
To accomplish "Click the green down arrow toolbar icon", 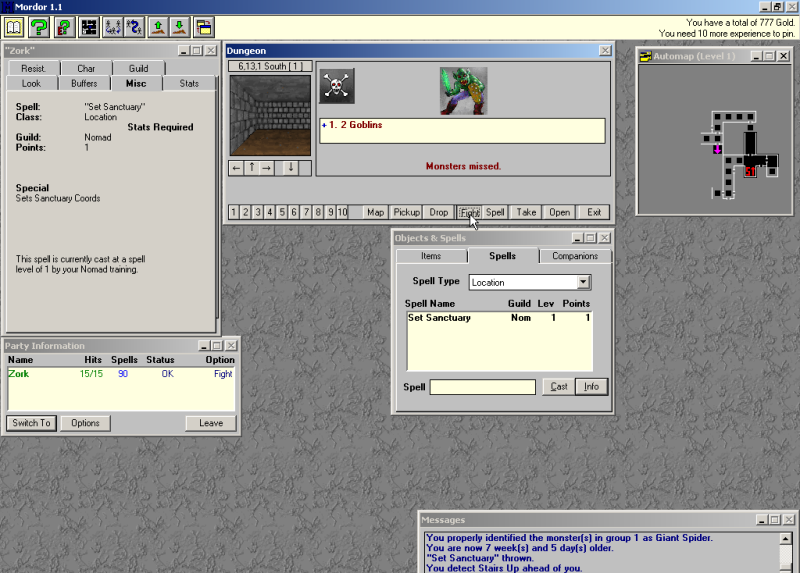I will click(x=178, y=27).
